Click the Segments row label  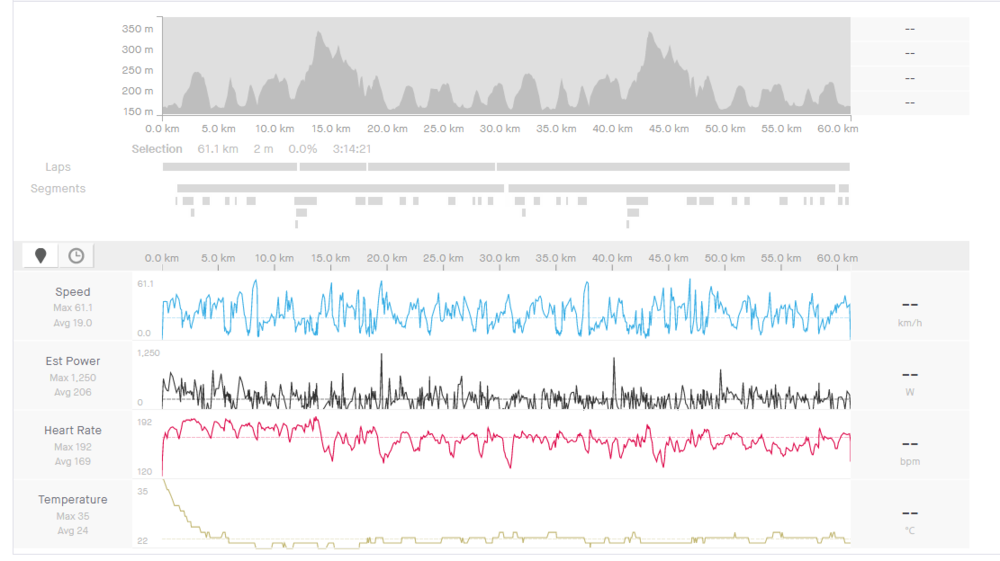(58, 188)
